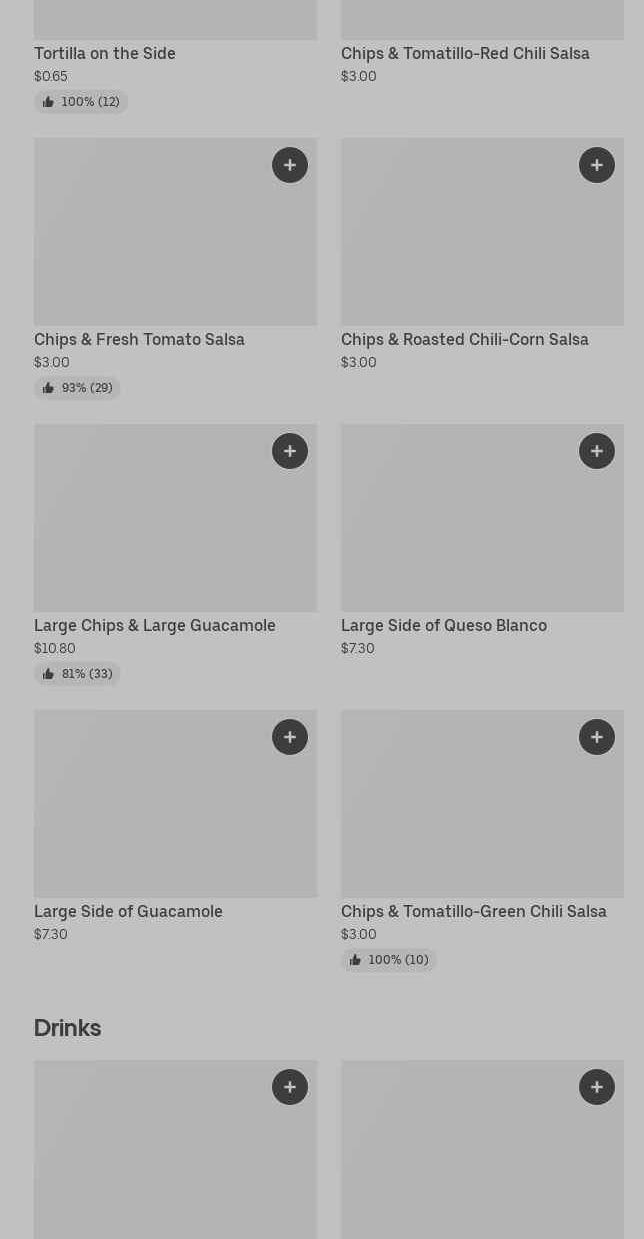Add the right drink item under Drinks

(597, 1087)
